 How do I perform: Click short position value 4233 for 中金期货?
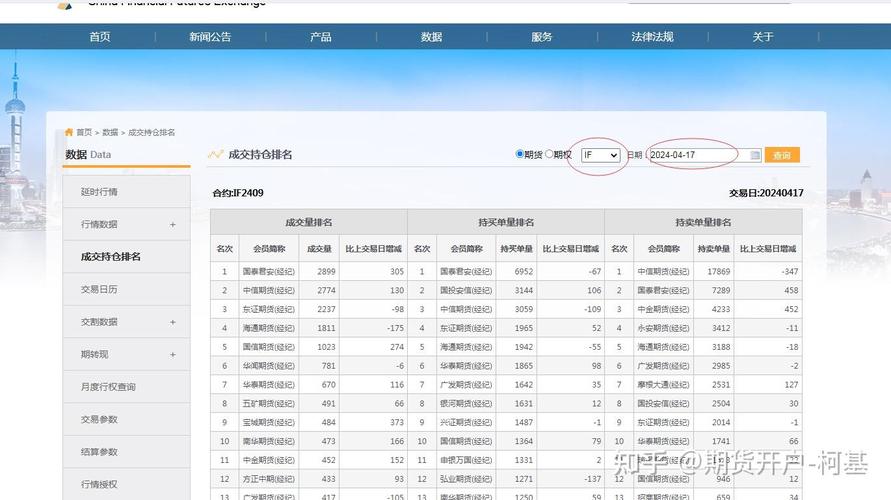click(721, 309)
